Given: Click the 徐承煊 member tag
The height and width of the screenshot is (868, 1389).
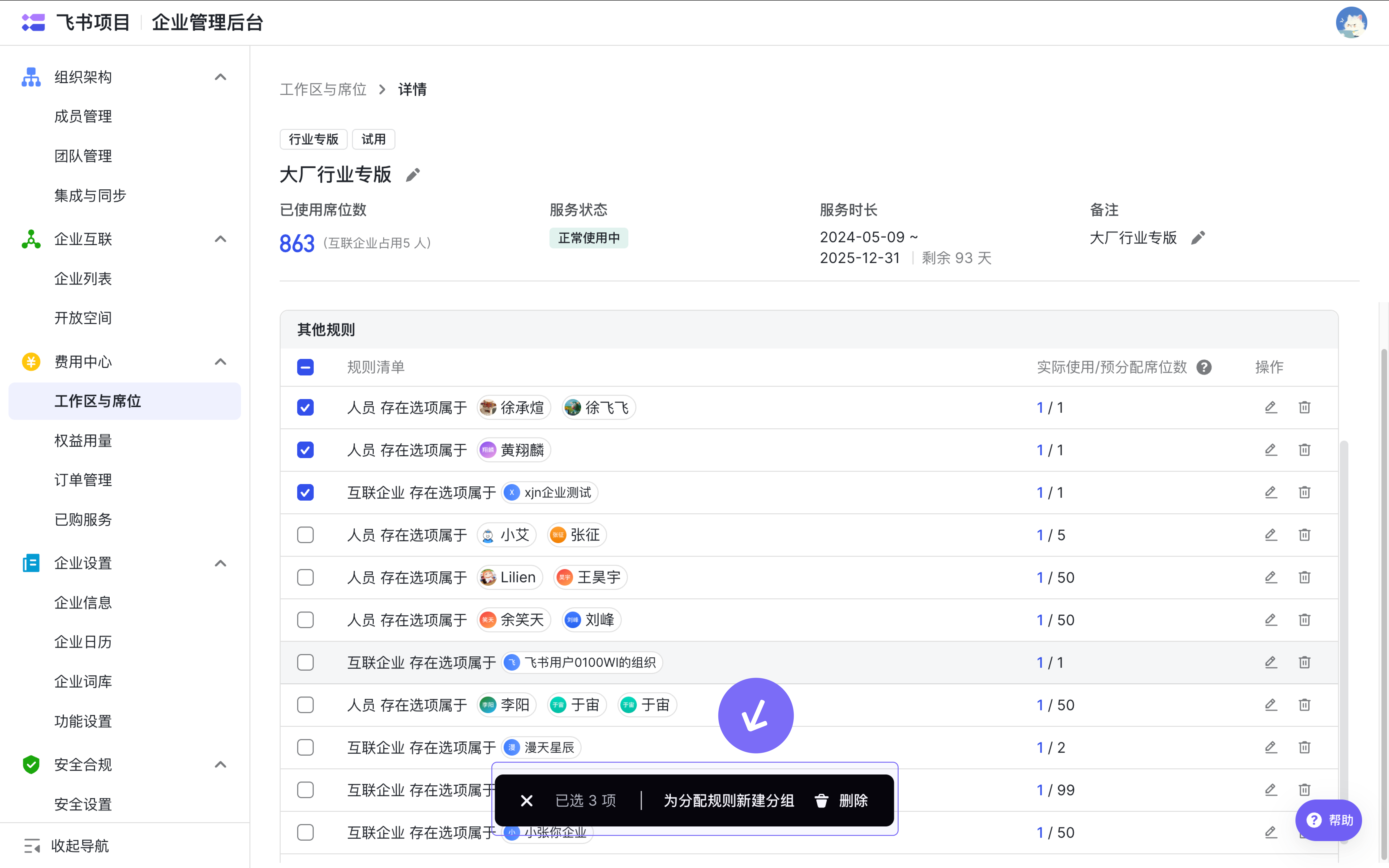Looking at the screenshot, I should click(x=514, y=408).
